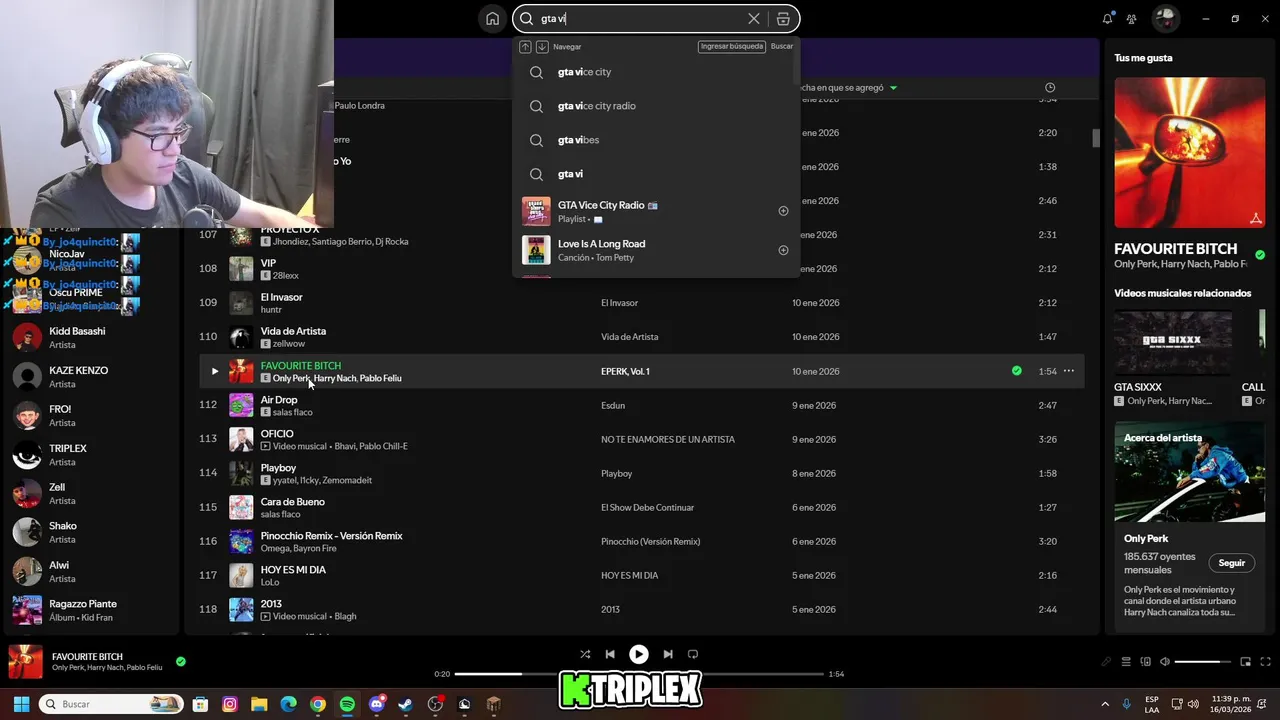Open 'Tus me gusta' panel header
1280x720 pixels.
(1143, 58)
